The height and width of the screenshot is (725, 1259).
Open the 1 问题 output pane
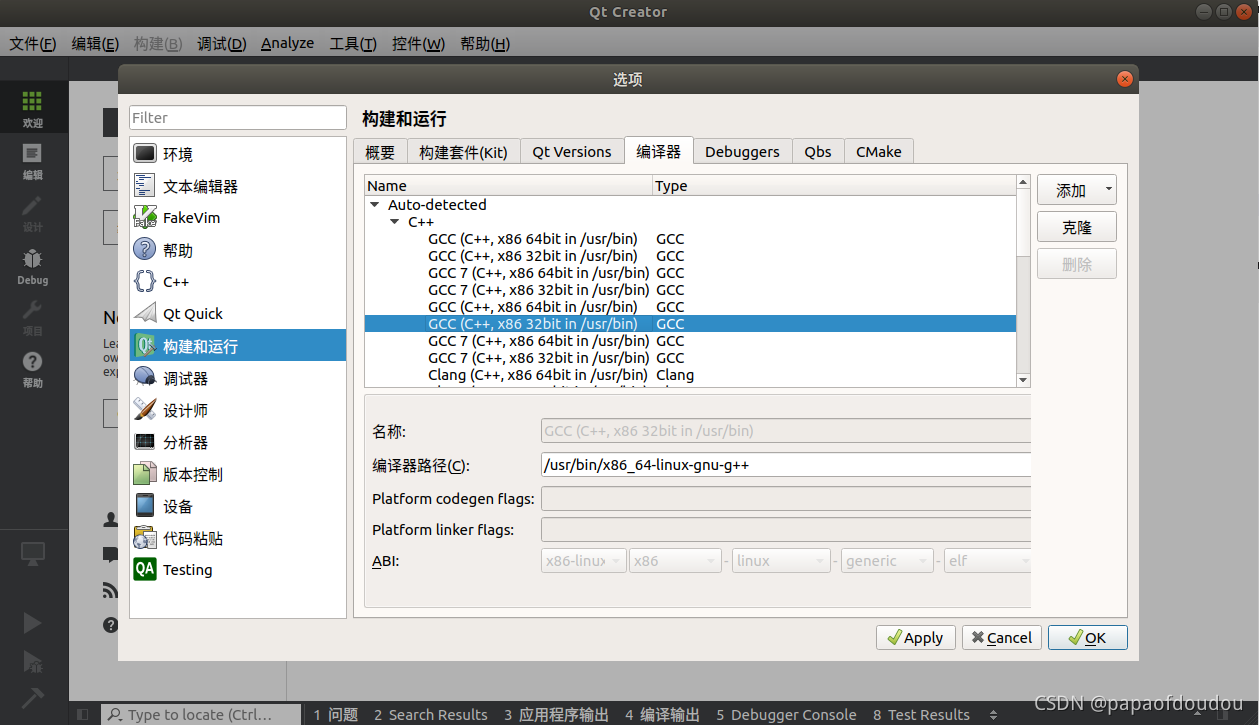(336, 714)
